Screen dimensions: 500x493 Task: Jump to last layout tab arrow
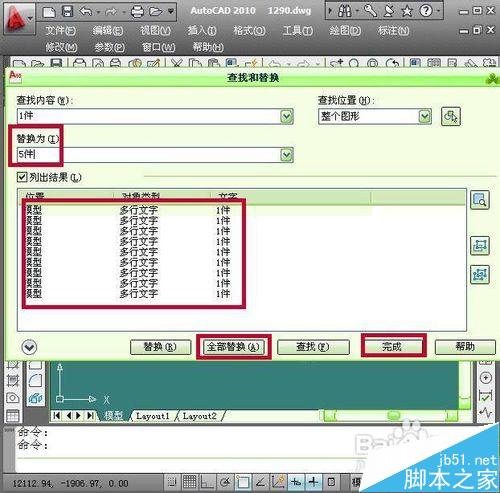[90, 416]
